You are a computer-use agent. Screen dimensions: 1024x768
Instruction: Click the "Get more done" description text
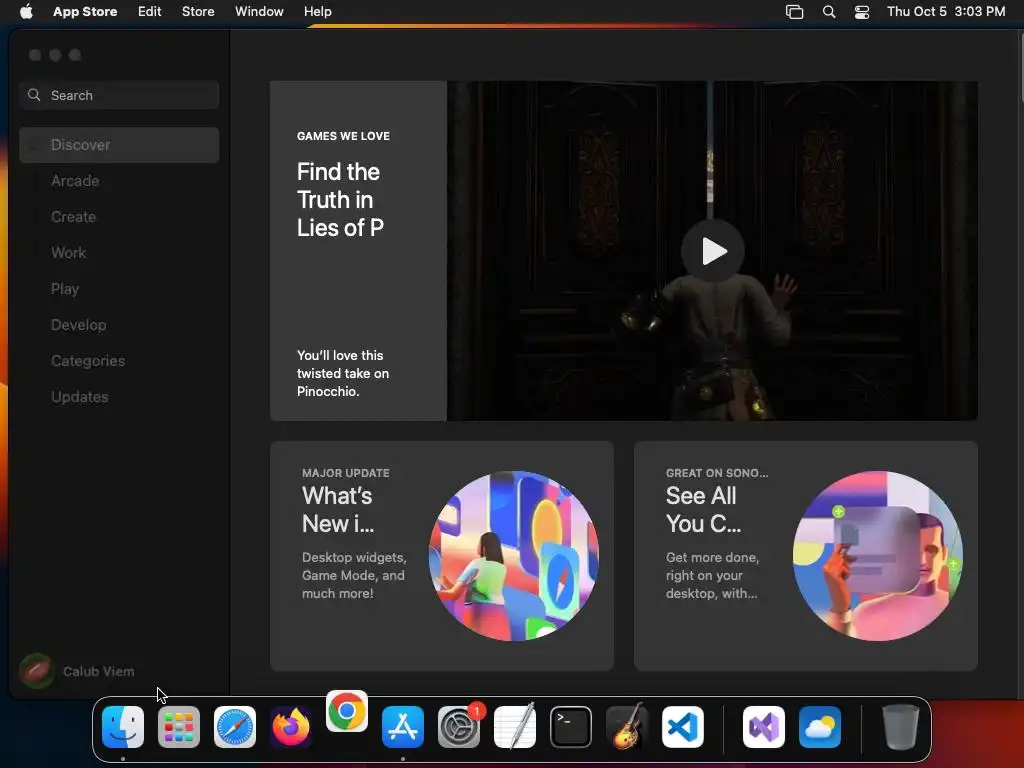pos(712,575)
